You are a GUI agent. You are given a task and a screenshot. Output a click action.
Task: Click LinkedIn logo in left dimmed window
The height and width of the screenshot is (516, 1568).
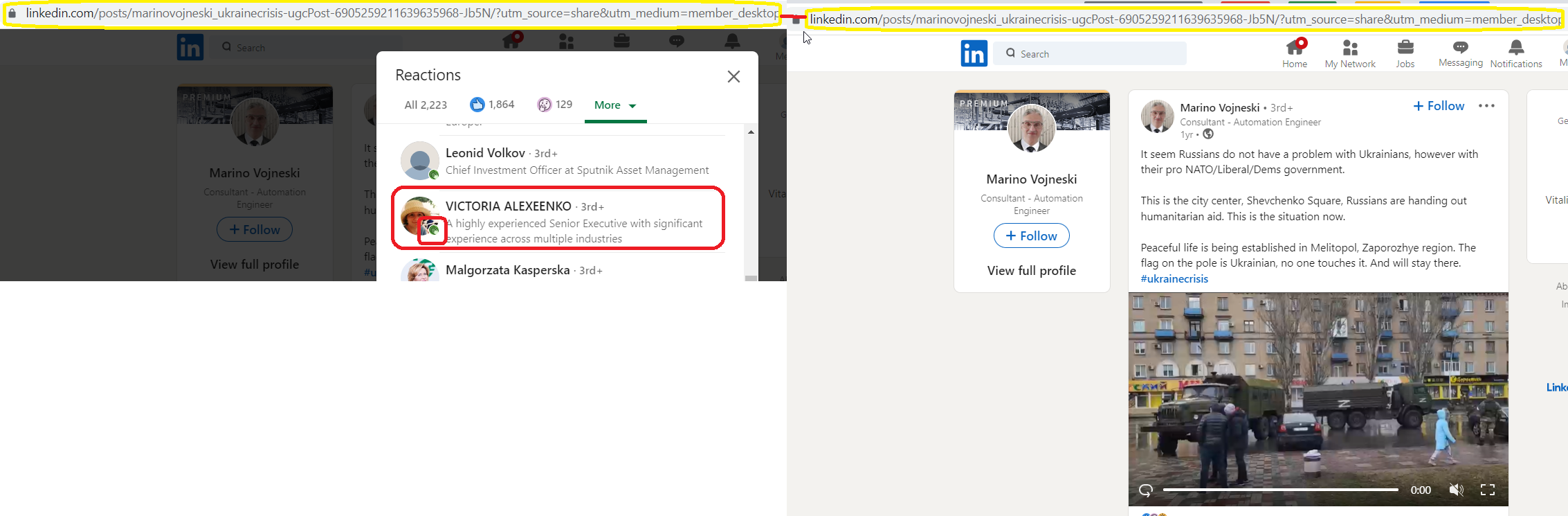click(190, 47)
